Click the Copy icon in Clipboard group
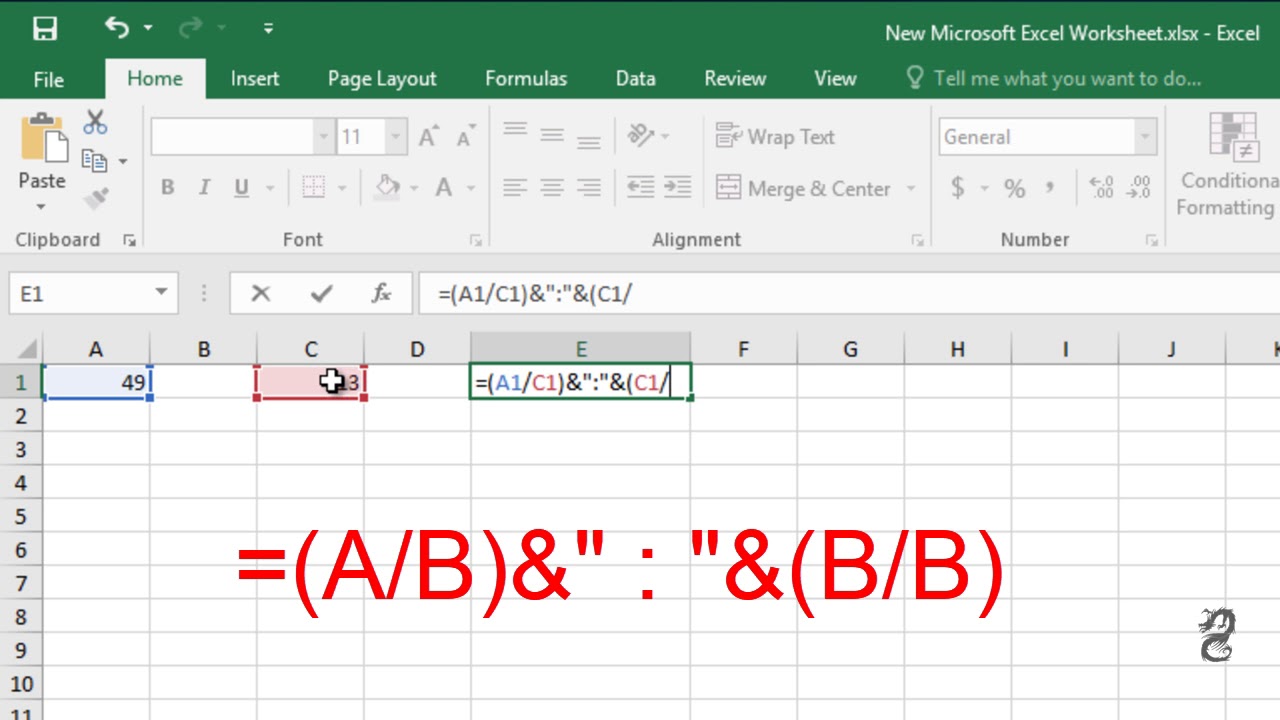Screen dimensions: 1280x720 click(96, 160)
